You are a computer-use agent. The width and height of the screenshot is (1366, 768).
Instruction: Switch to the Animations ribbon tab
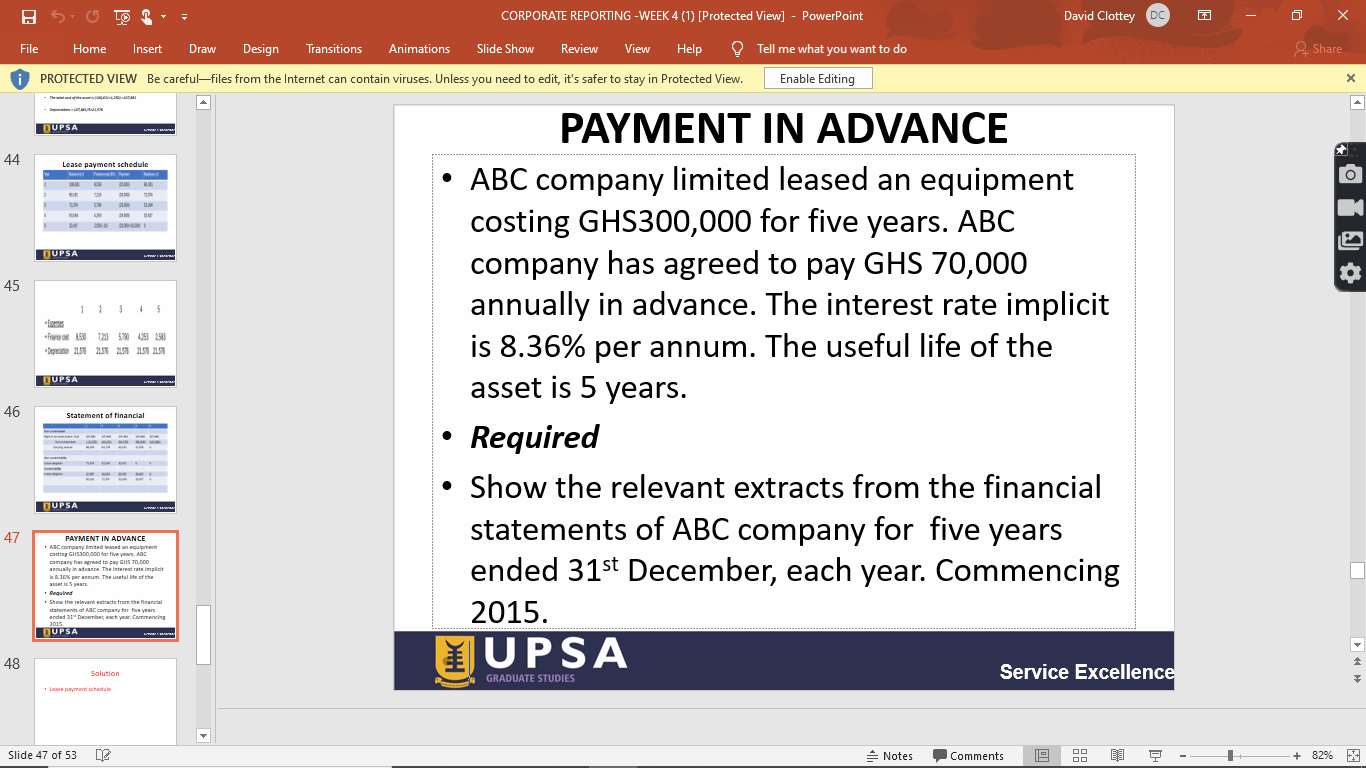[x=419, y=48]
